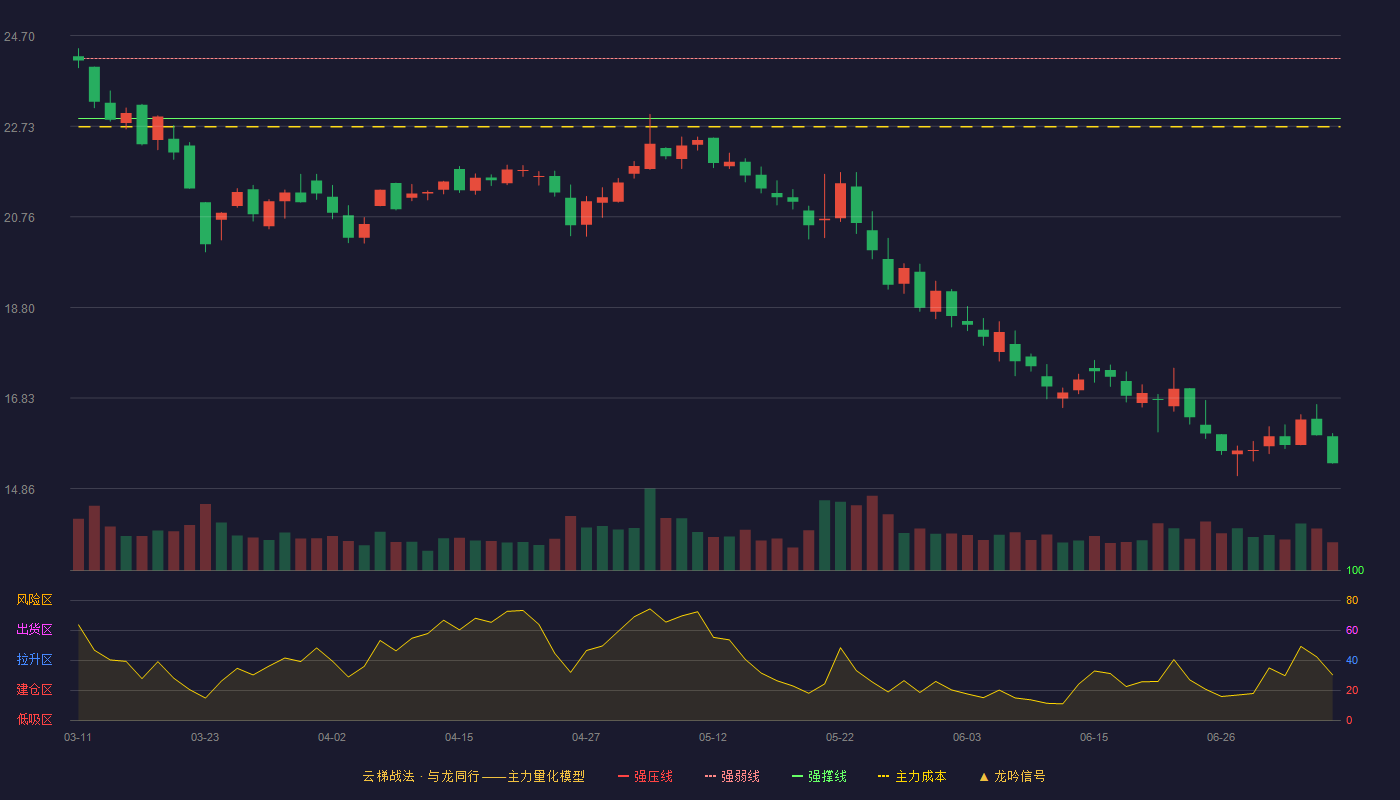
Task: Click the 04-27 date label
Action: (x=586, y=737)
